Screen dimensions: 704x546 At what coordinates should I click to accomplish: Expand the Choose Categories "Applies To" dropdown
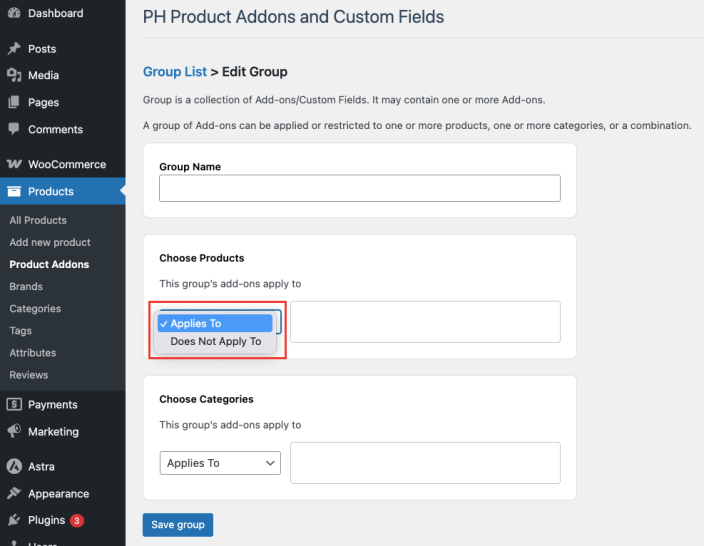220,463
